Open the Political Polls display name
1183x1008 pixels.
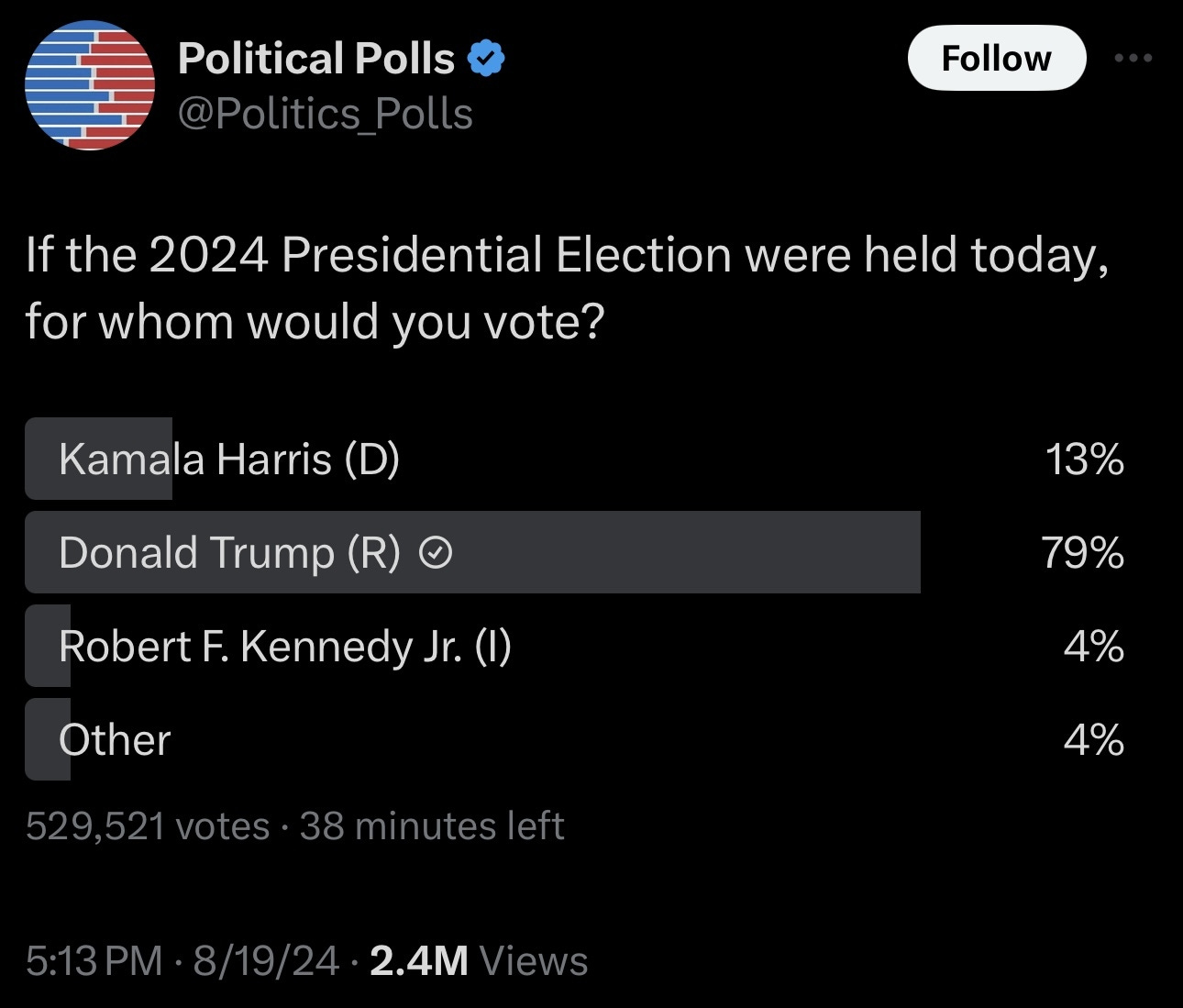(x=316, y=59)
